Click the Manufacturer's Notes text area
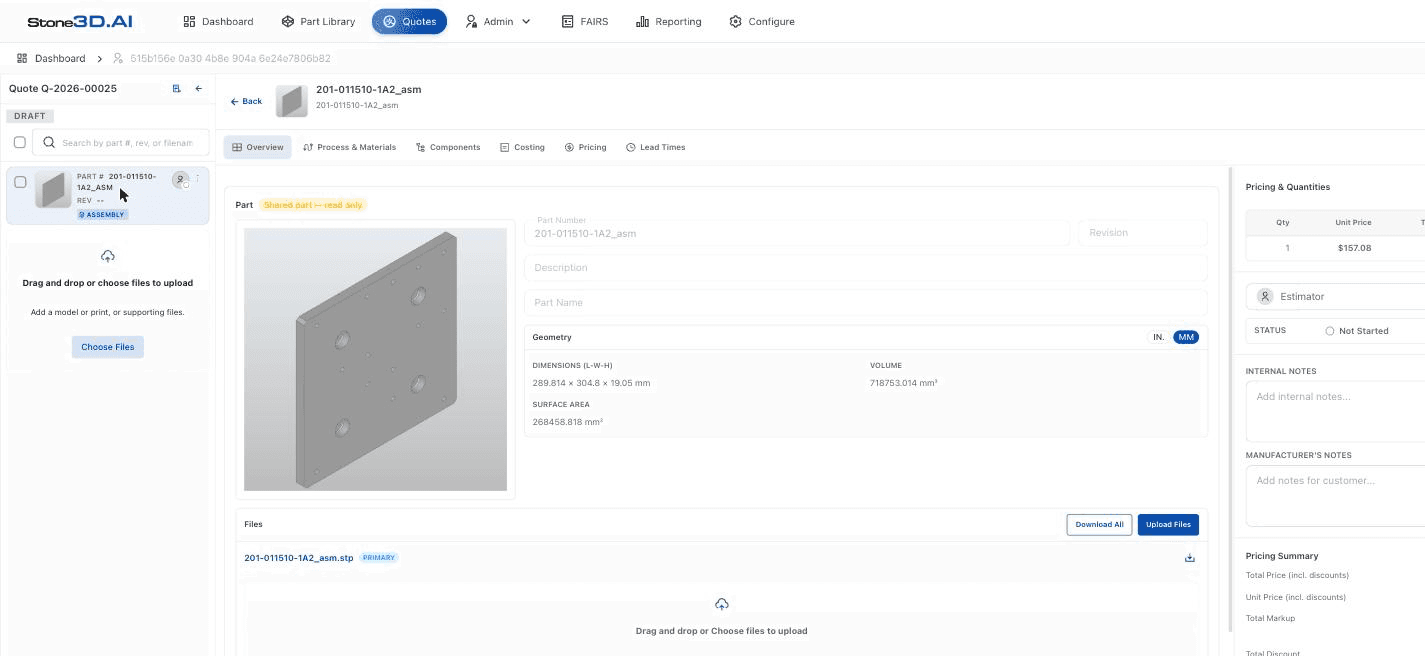The height and width of the screenshot is (656, 1425). tap(1335, 496)
